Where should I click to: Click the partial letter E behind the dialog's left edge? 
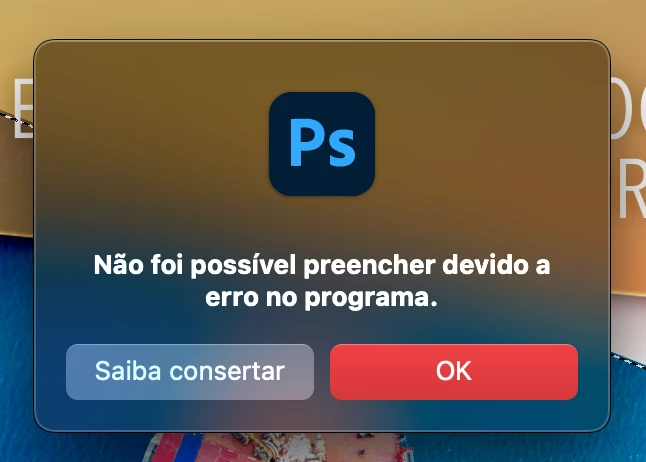point(23,109)
